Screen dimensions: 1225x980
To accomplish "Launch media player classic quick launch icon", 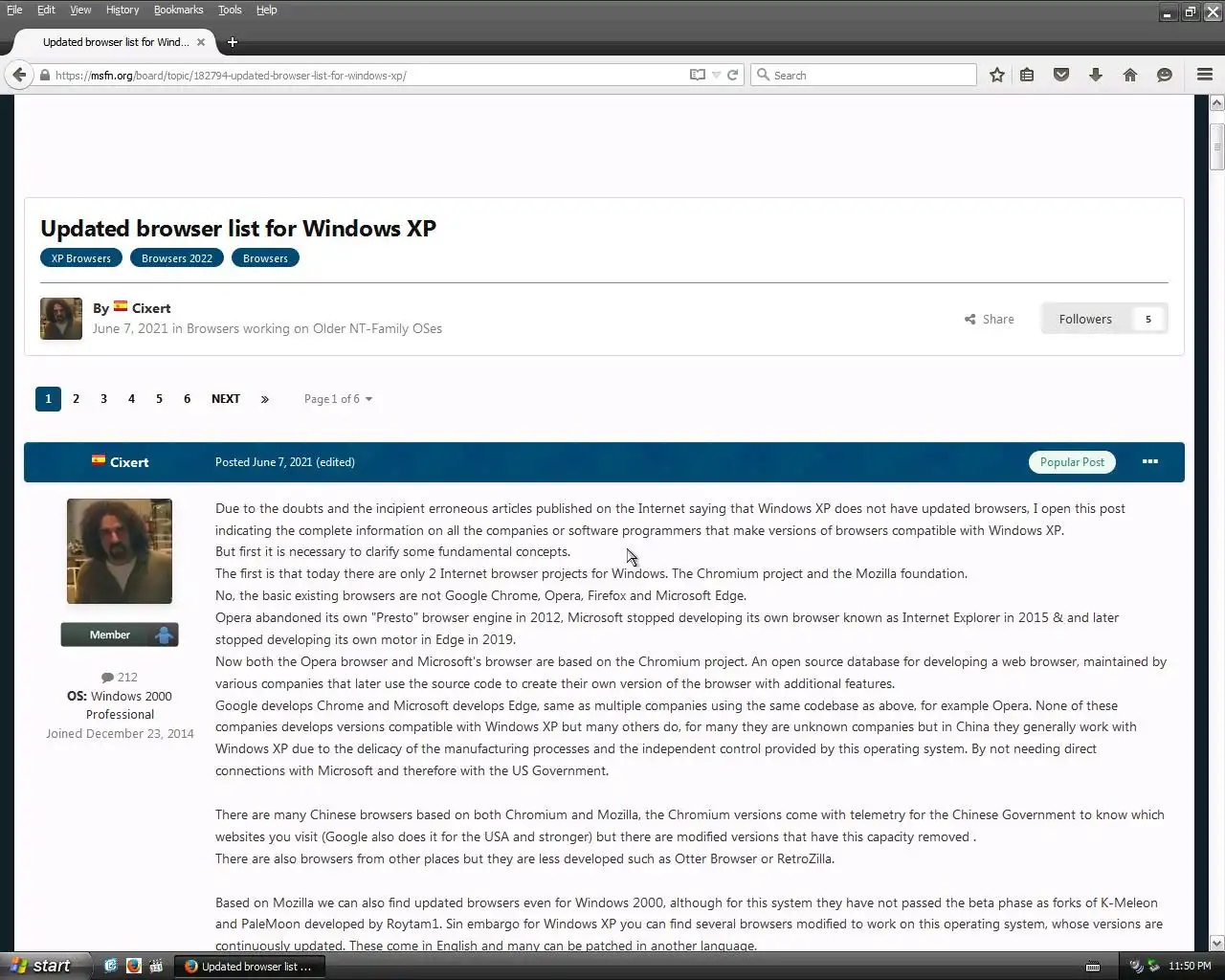I will coord(156,967).
